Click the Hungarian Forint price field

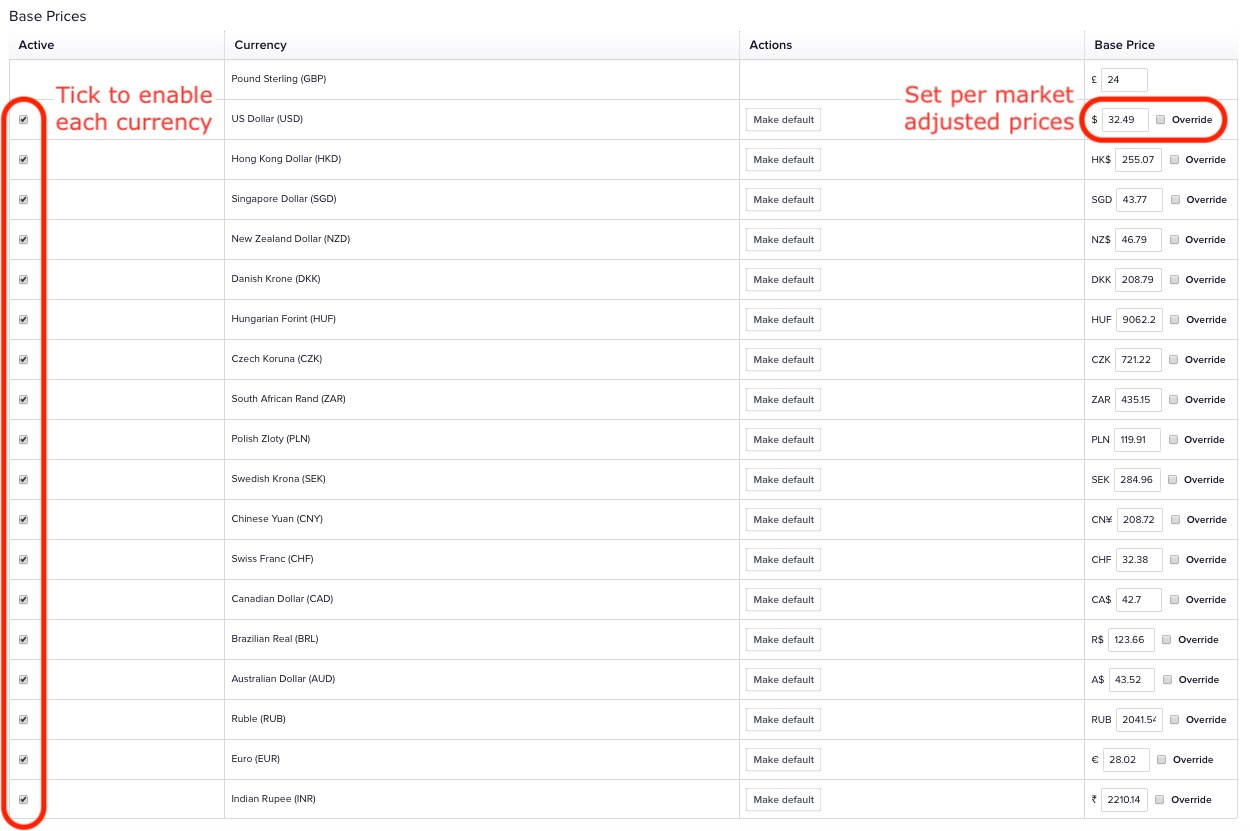1139,320
